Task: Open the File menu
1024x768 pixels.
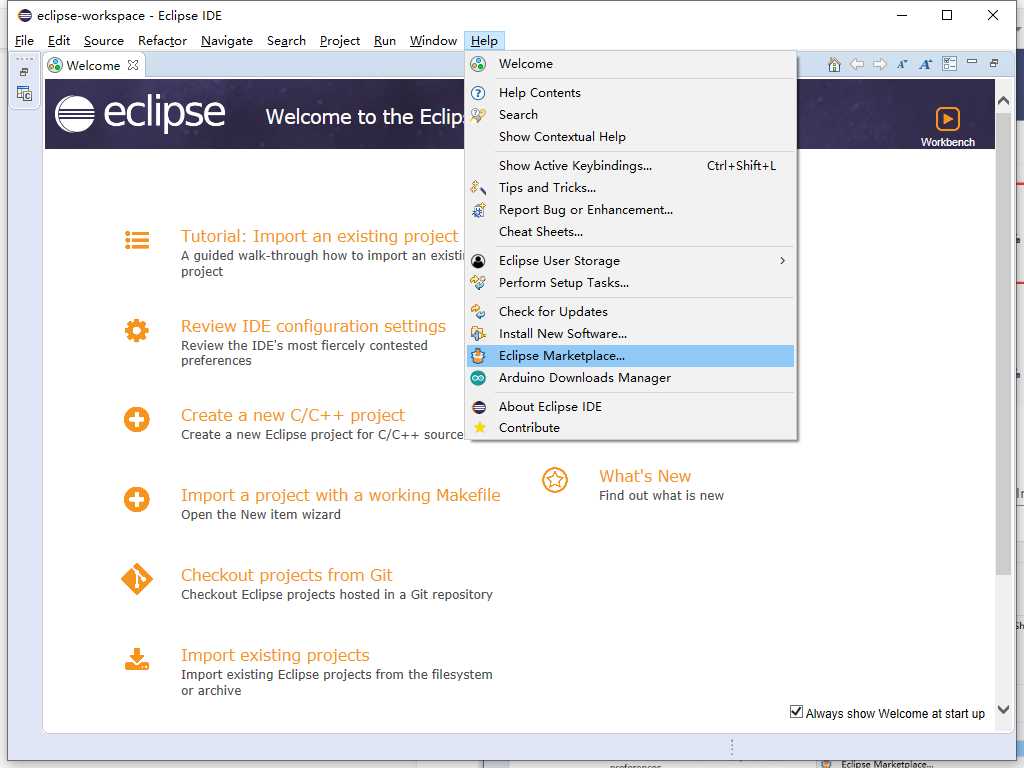Action: [x=24, y=40]
